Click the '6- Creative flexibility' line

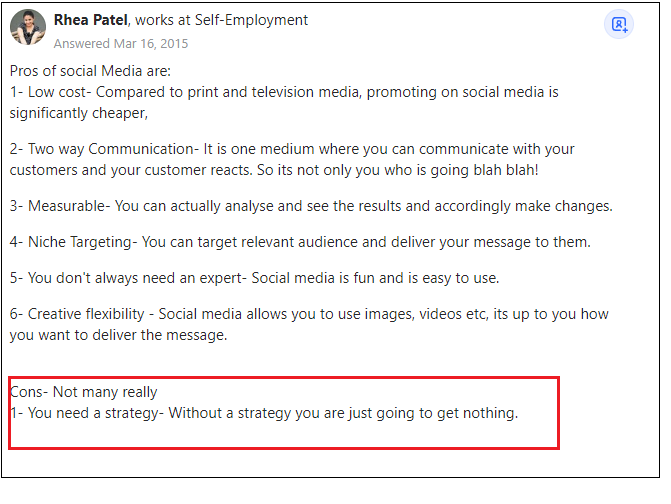(309, 314)
